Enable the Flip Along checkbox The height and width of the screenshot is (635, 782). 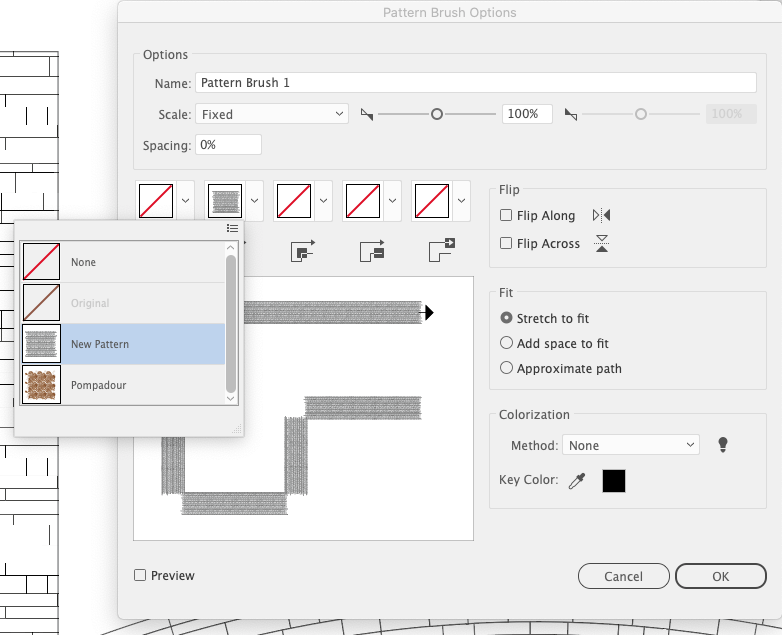(507, 216)
